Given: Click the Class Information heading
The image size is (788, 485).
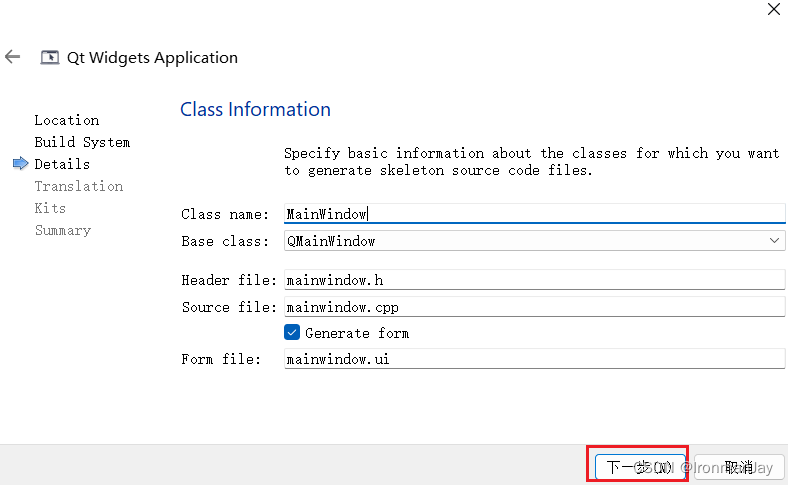Looking at the screenshot, I should tap(255, 109).
